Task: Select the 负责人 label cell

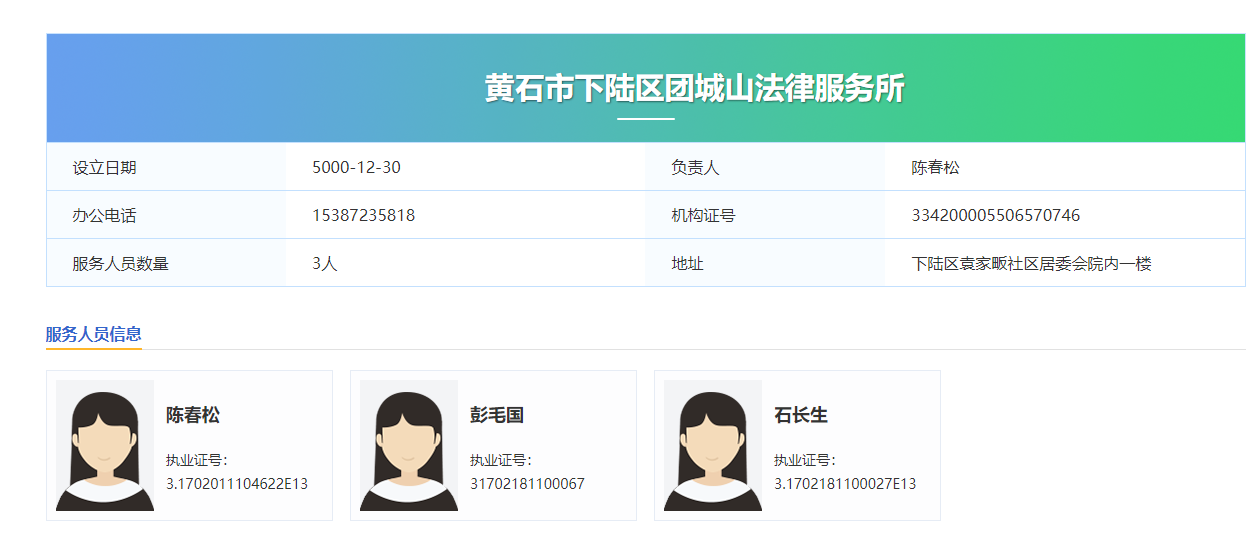Action: coord(765,167)
